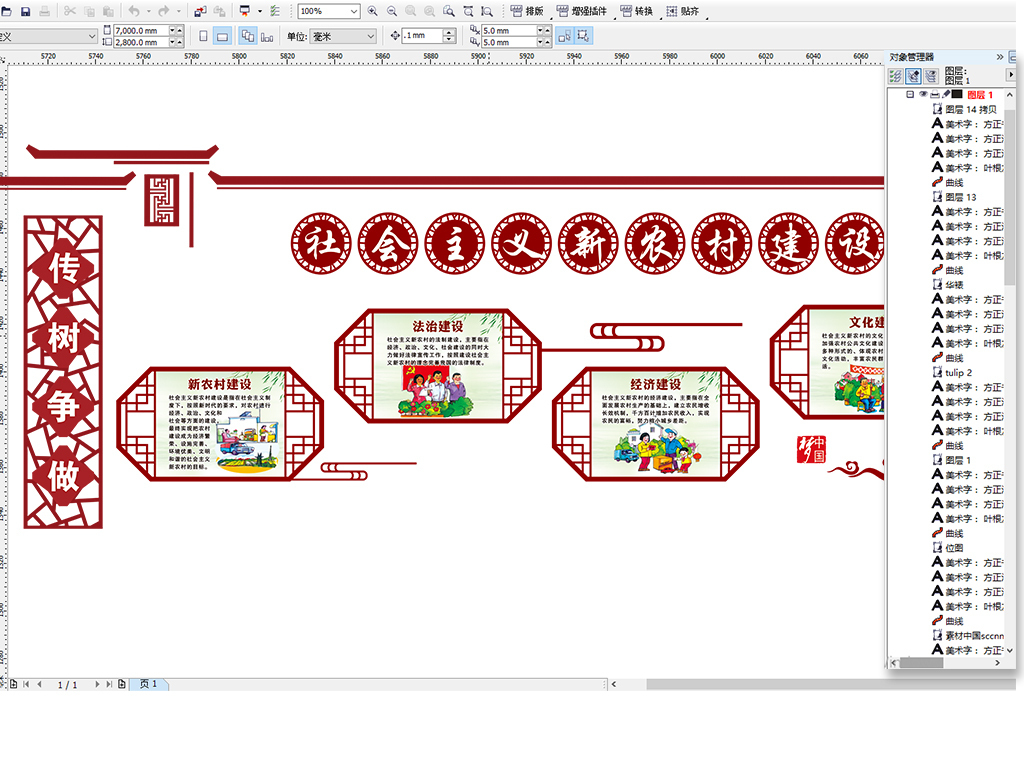Open the 排版 menu
Screen dimensions: 1024x768
tap(527, 11)
